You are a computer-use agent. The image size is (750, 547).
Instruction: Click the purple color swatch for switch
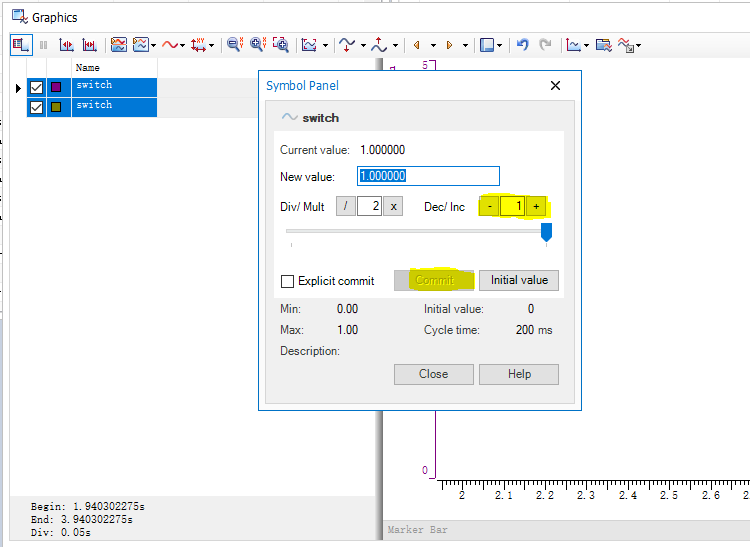[x=56, y=88]
